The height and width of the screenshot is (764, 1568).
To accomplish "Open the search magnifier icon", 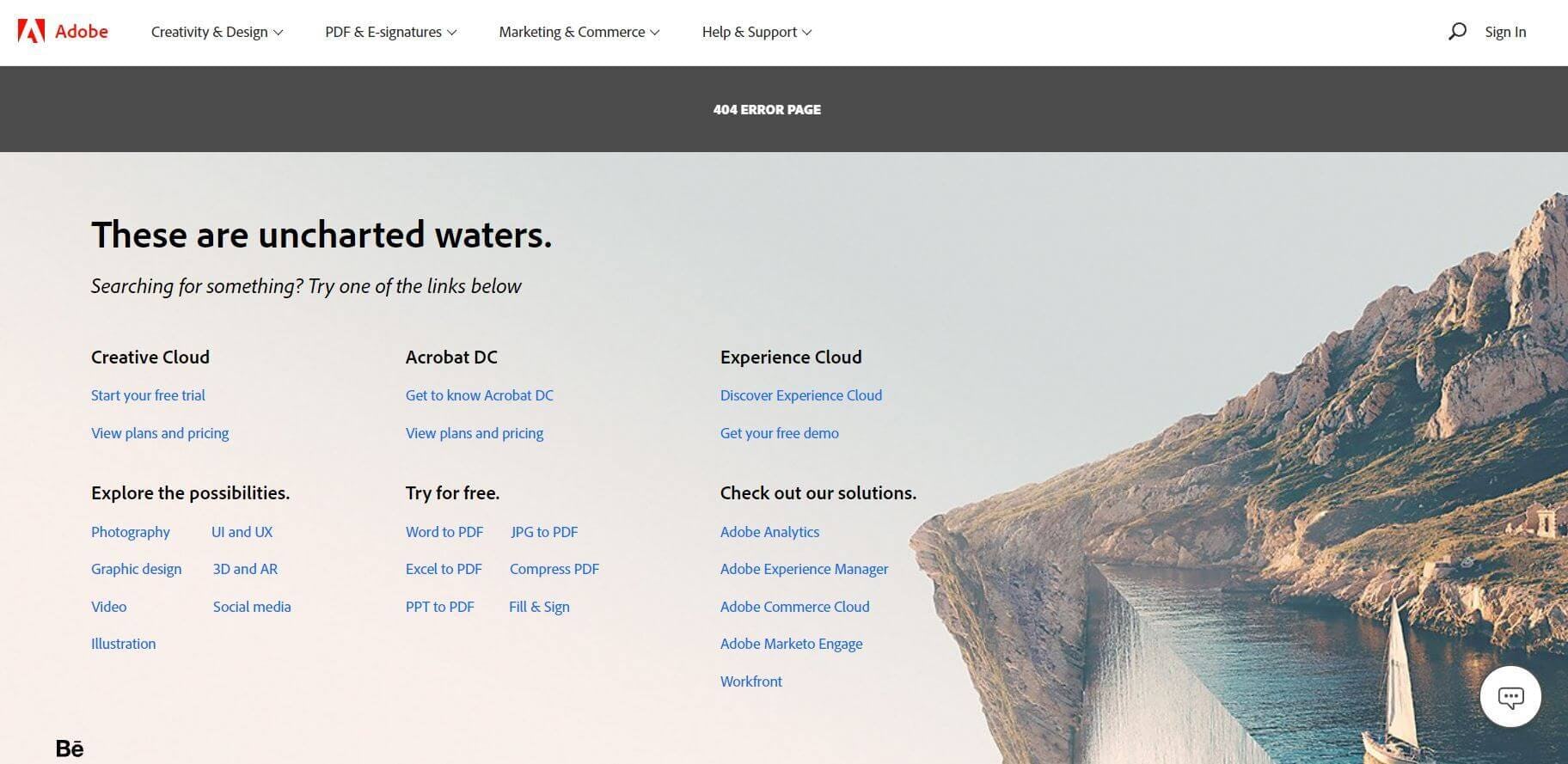I will click(x=1457, y=32).
